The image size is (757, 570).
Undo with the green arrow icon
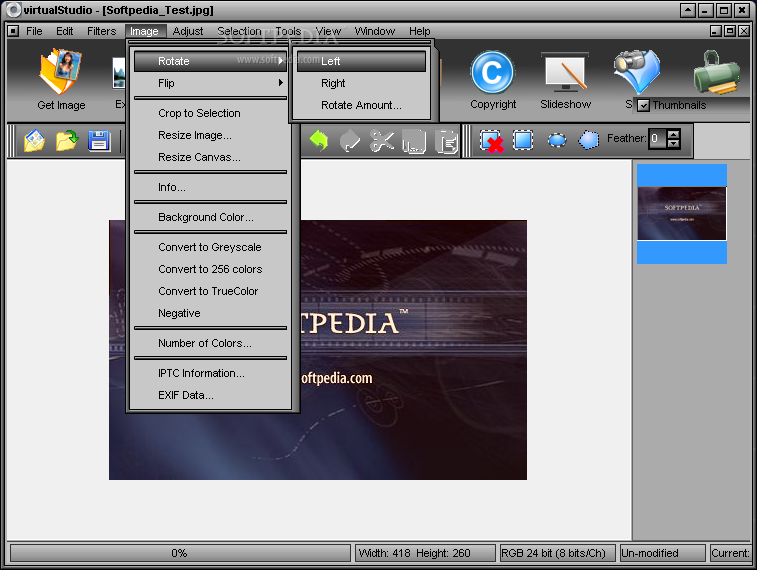319,141
